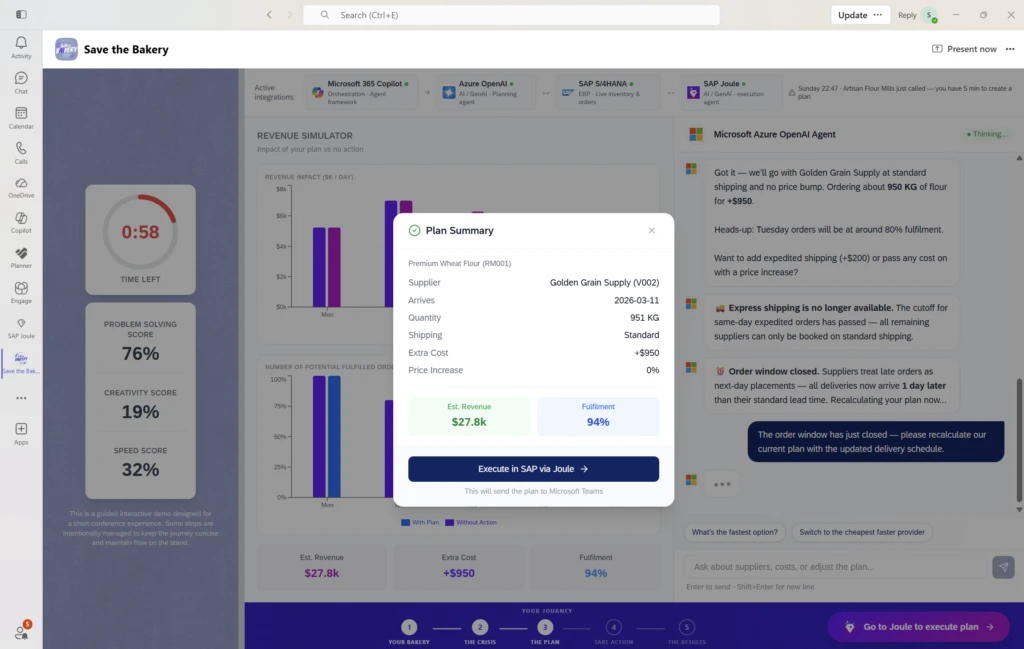Select the Microsoft 365 Copilot integration chip
The height and width of the screenshot is (649, 1024).
click(361, 93)
